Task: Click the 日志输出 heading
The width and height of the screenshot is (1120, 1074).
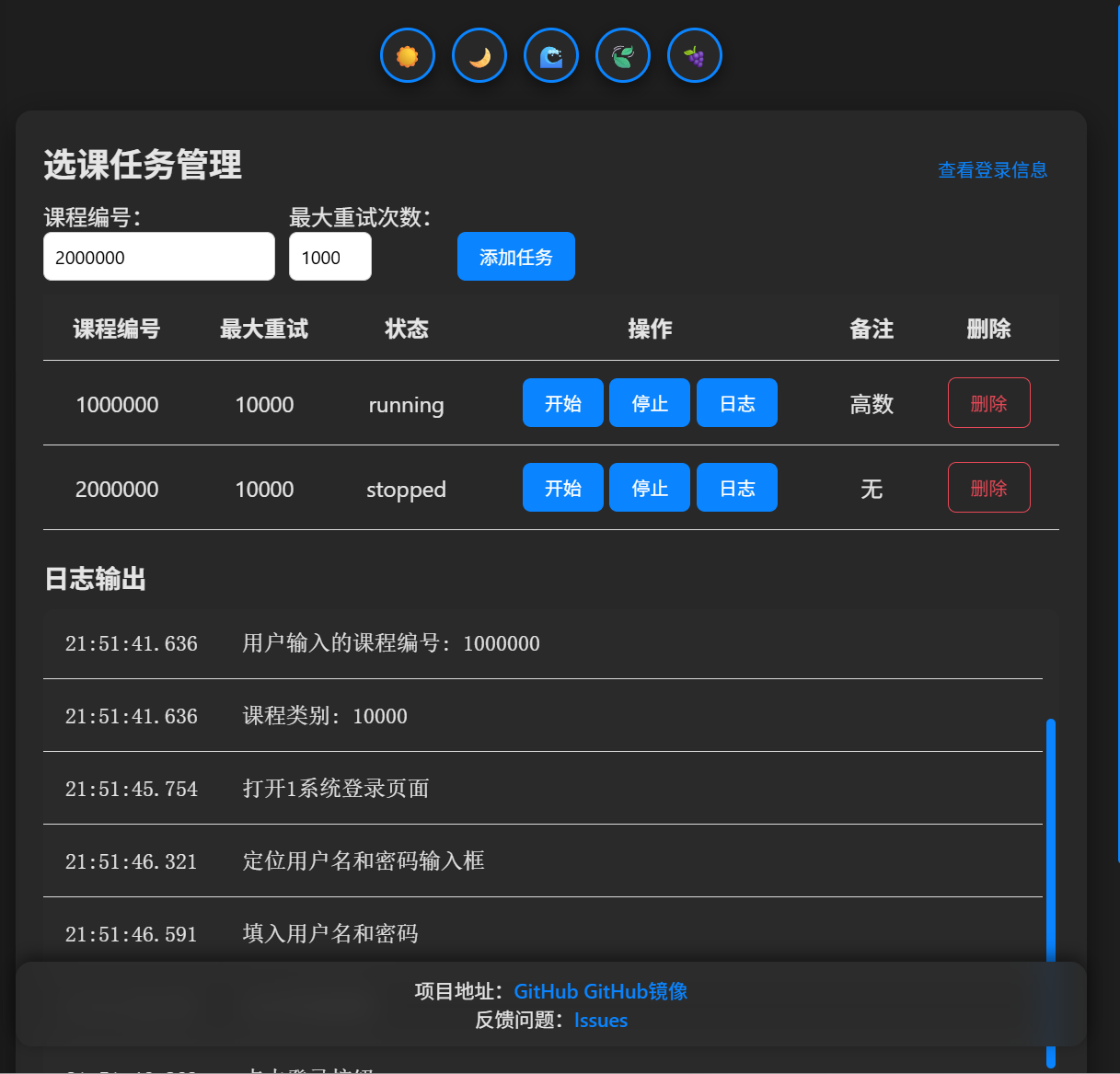Action: (x=96, y=579)
